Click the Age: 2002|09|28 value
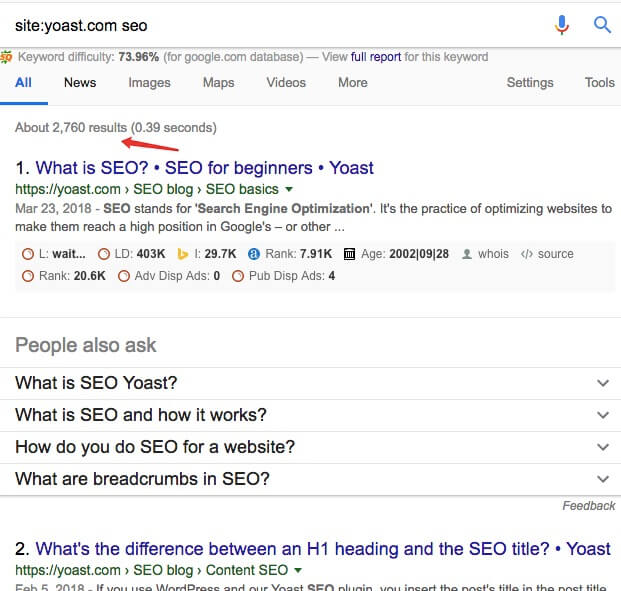This screenshot has height=591, width=621. click(419, 254)
